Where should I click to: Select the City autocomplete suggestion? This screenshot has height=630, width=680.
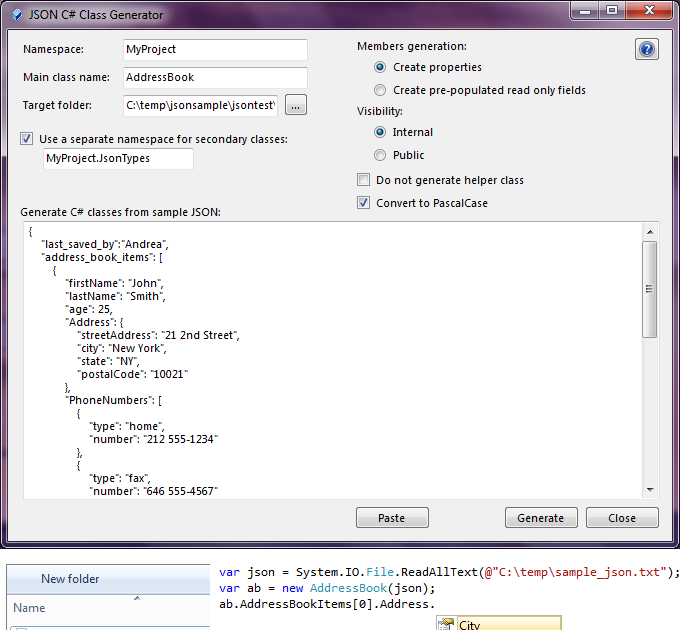click(499, 624)
